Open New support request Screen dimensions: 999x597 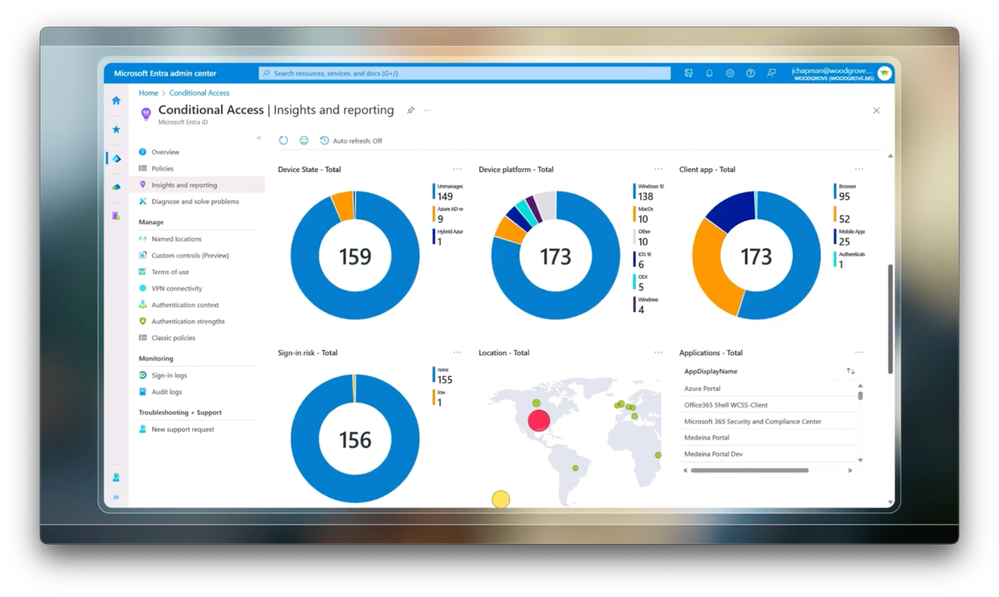coord(183,429)
